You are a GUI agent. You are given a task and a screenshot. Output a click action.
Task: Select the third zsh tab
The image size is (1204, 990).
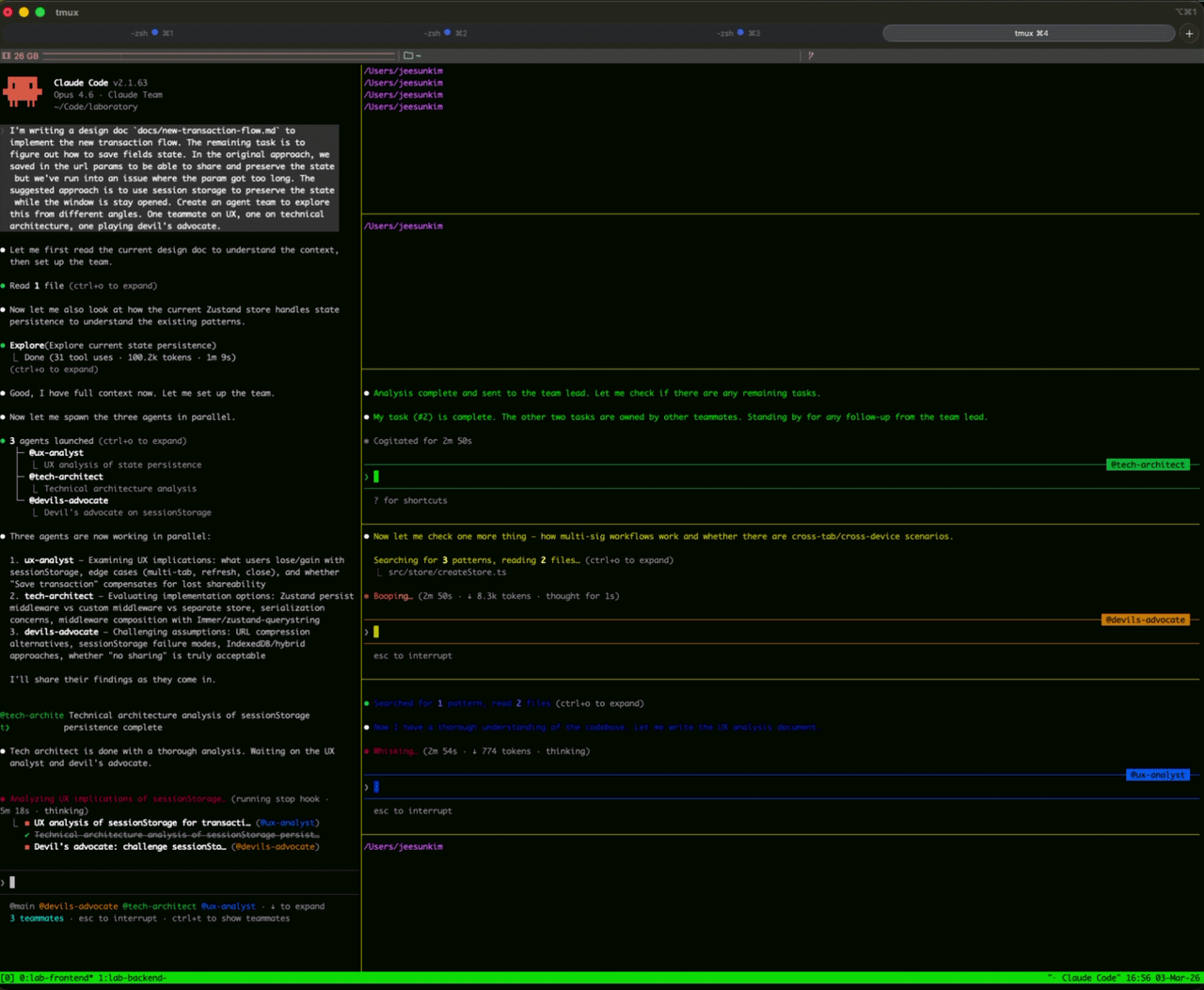737,33
